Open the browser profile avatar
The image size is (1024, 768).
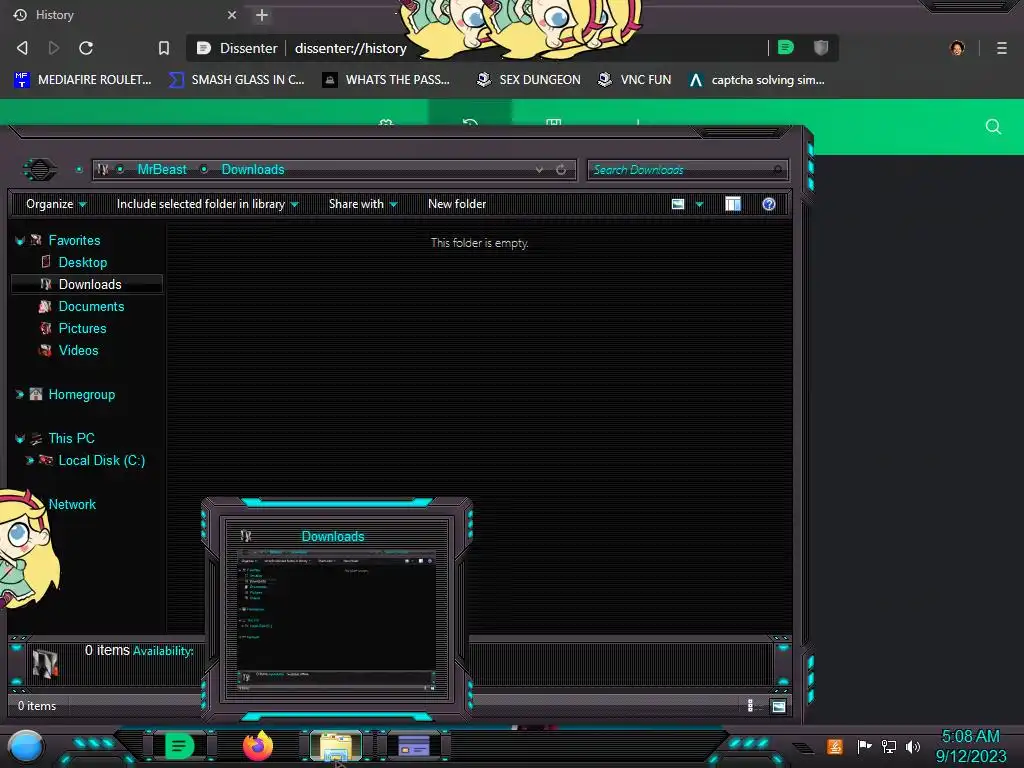click(957, 48)
